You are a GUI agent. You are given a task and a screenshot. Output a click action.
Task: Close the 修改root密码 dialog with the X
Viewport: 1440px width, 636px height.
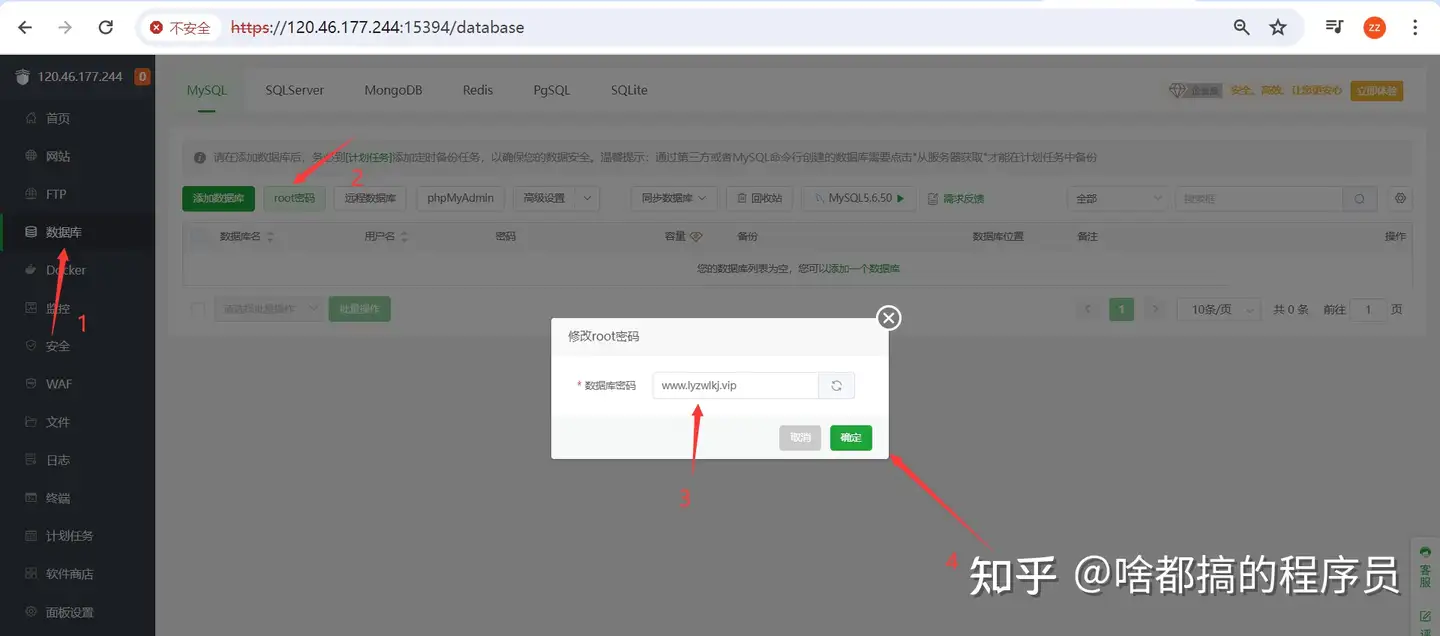tap(889, 318)
